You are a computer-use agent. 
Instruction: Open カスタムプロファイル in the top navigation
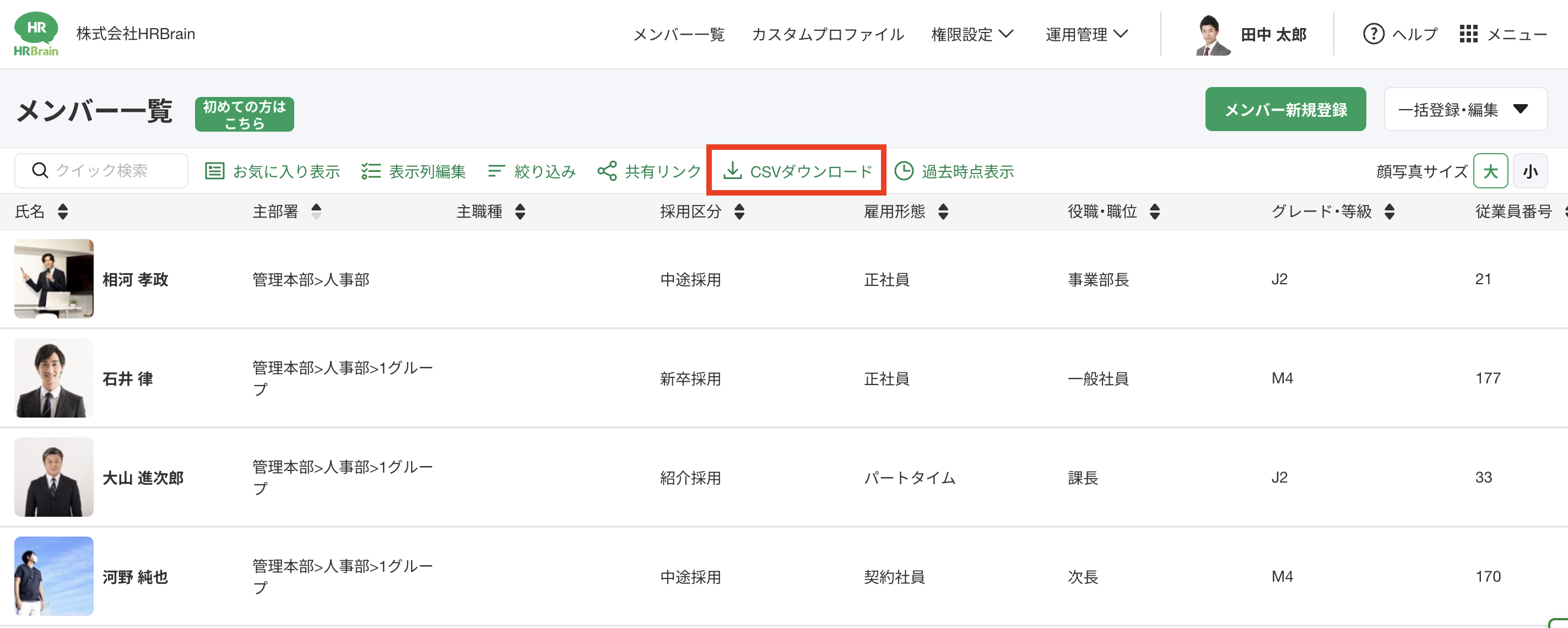828,35
